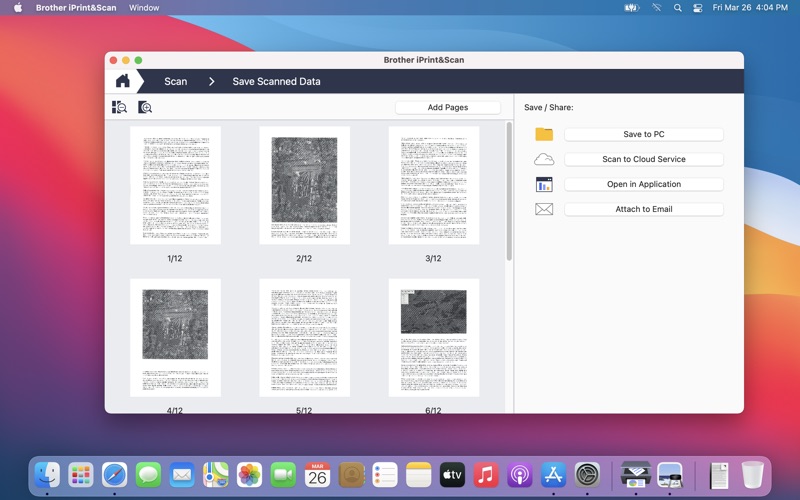800x500 pixels.
Task: Zoom out thumbnail view icon
Action: click(x=119, y=107)
